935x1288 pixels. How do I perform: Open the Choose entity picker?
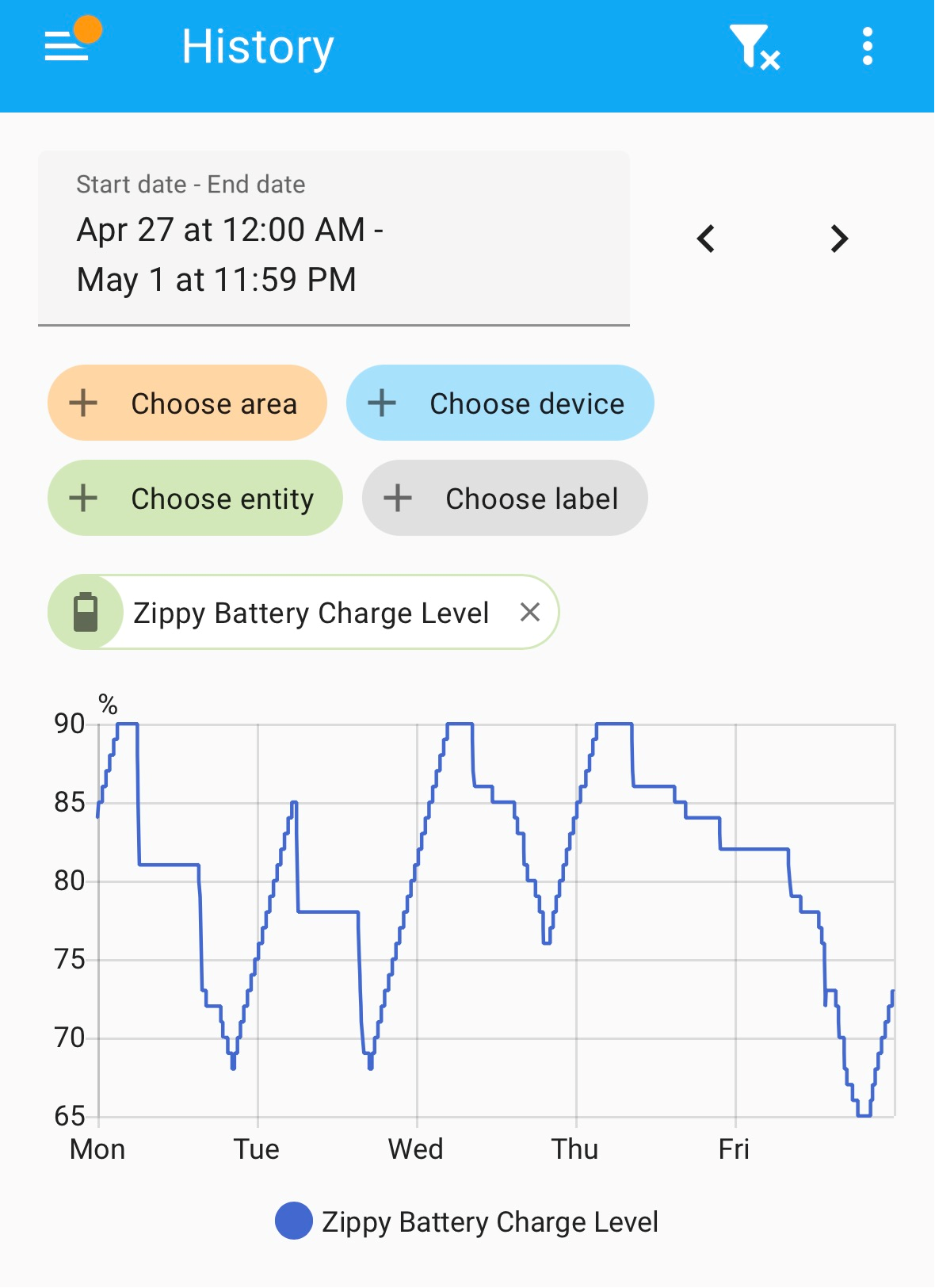point(195,498)
